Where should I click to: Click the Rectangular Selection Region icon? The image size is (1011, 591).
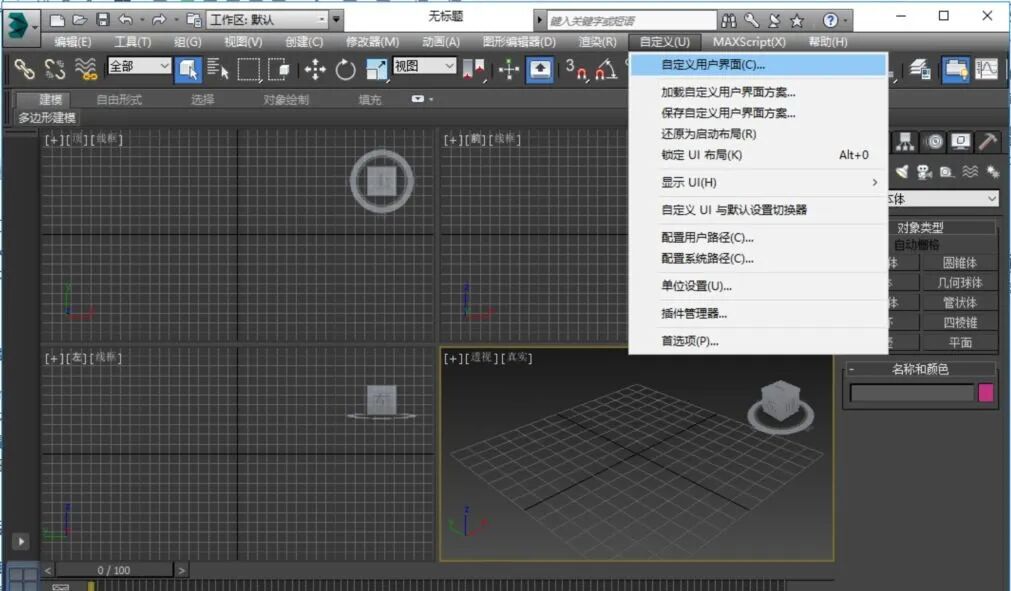point(249,69)
